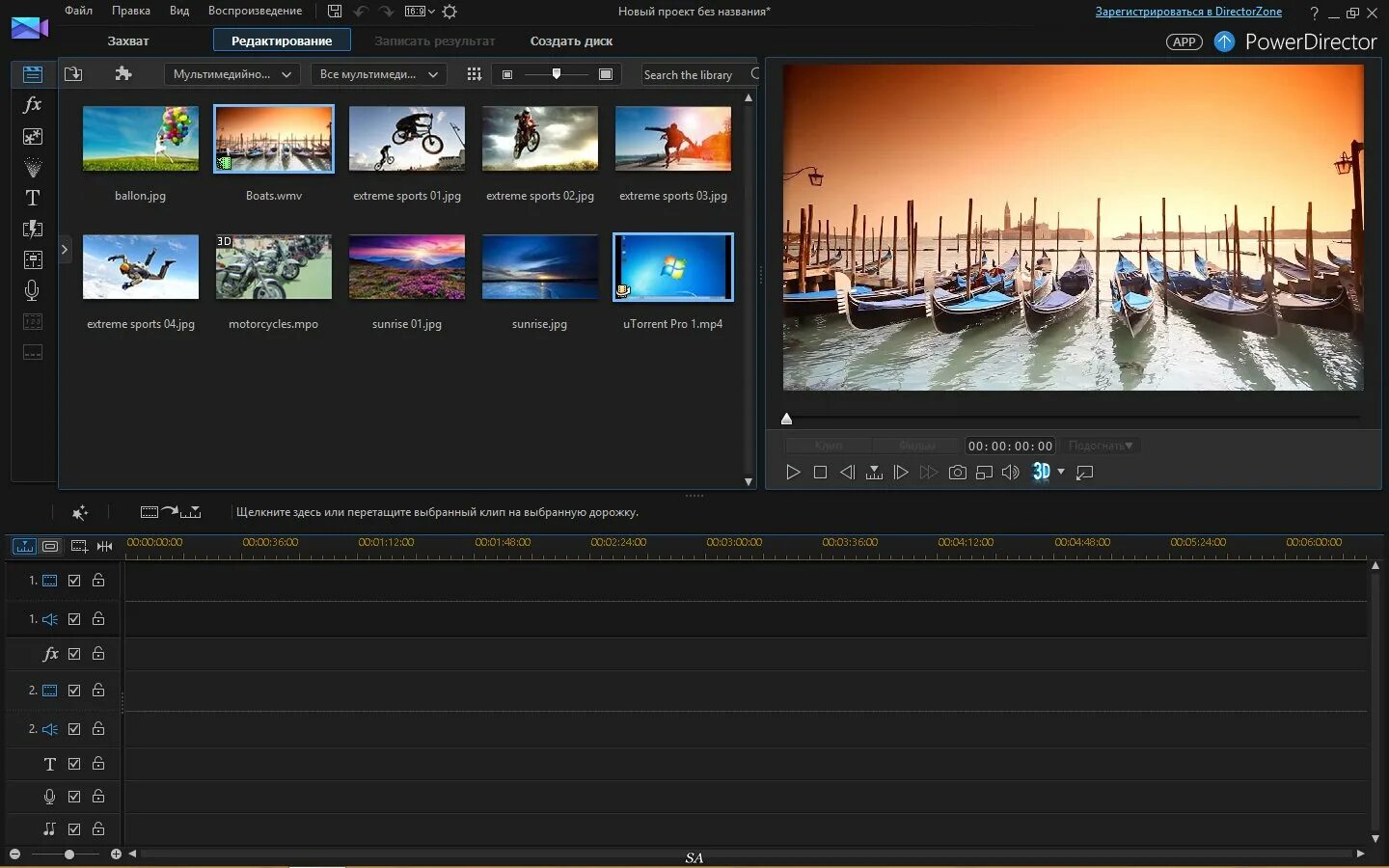1389x868 pixels.
Task: Open the Voice-Over Recording room microphone icon
Action: pyautogui.click(x=32, y=290)
